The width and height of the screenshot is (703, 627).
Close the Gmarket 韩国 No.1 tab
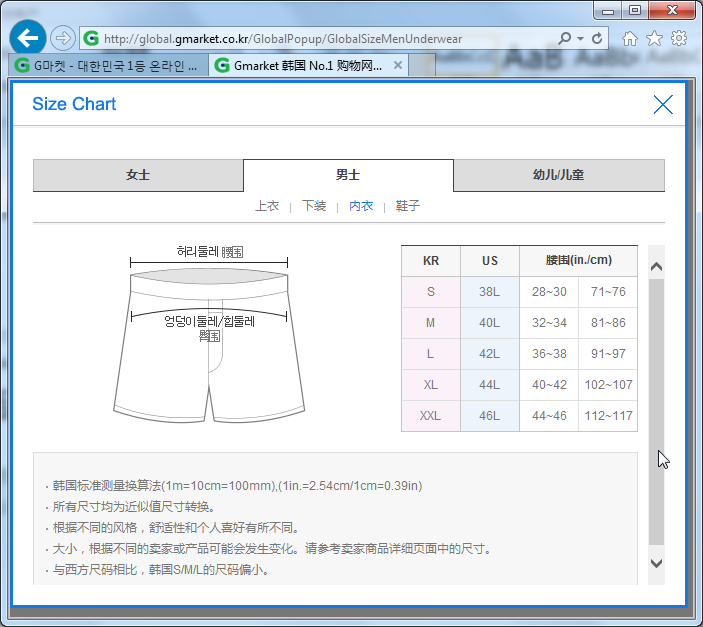point(397,66)
